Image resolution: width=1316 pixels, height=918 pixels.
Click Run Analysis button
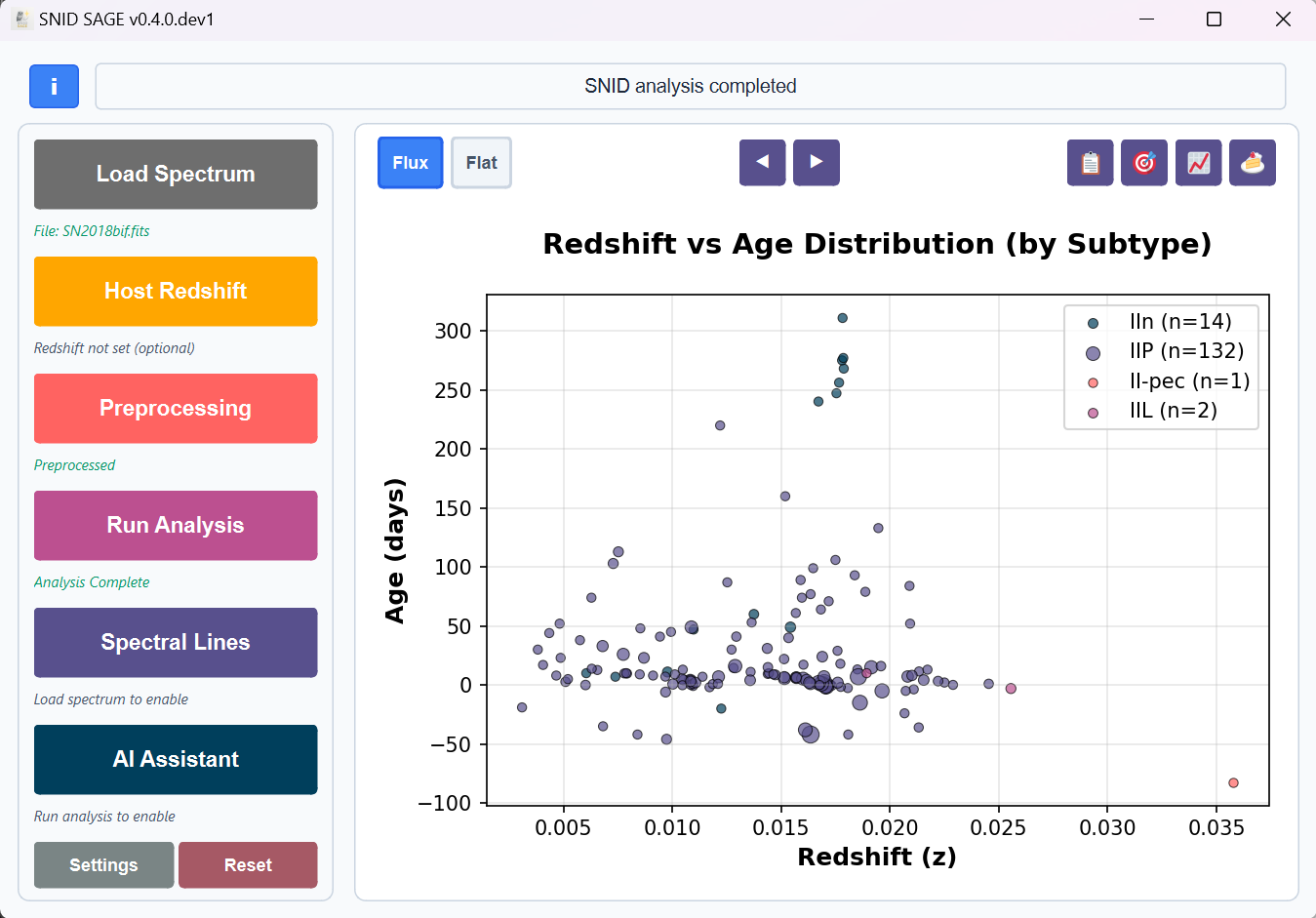176,525
